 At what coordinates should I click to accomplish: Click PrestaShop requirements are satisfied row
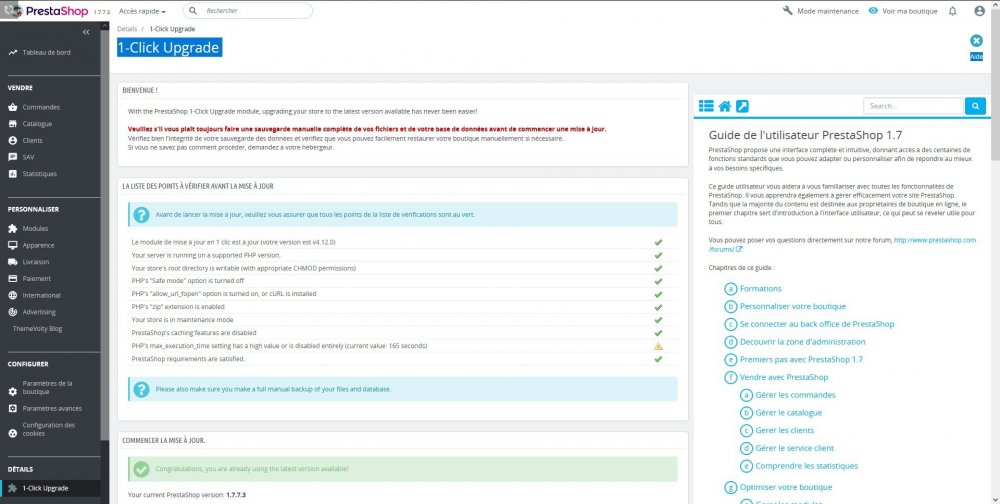tap(403, 359)
